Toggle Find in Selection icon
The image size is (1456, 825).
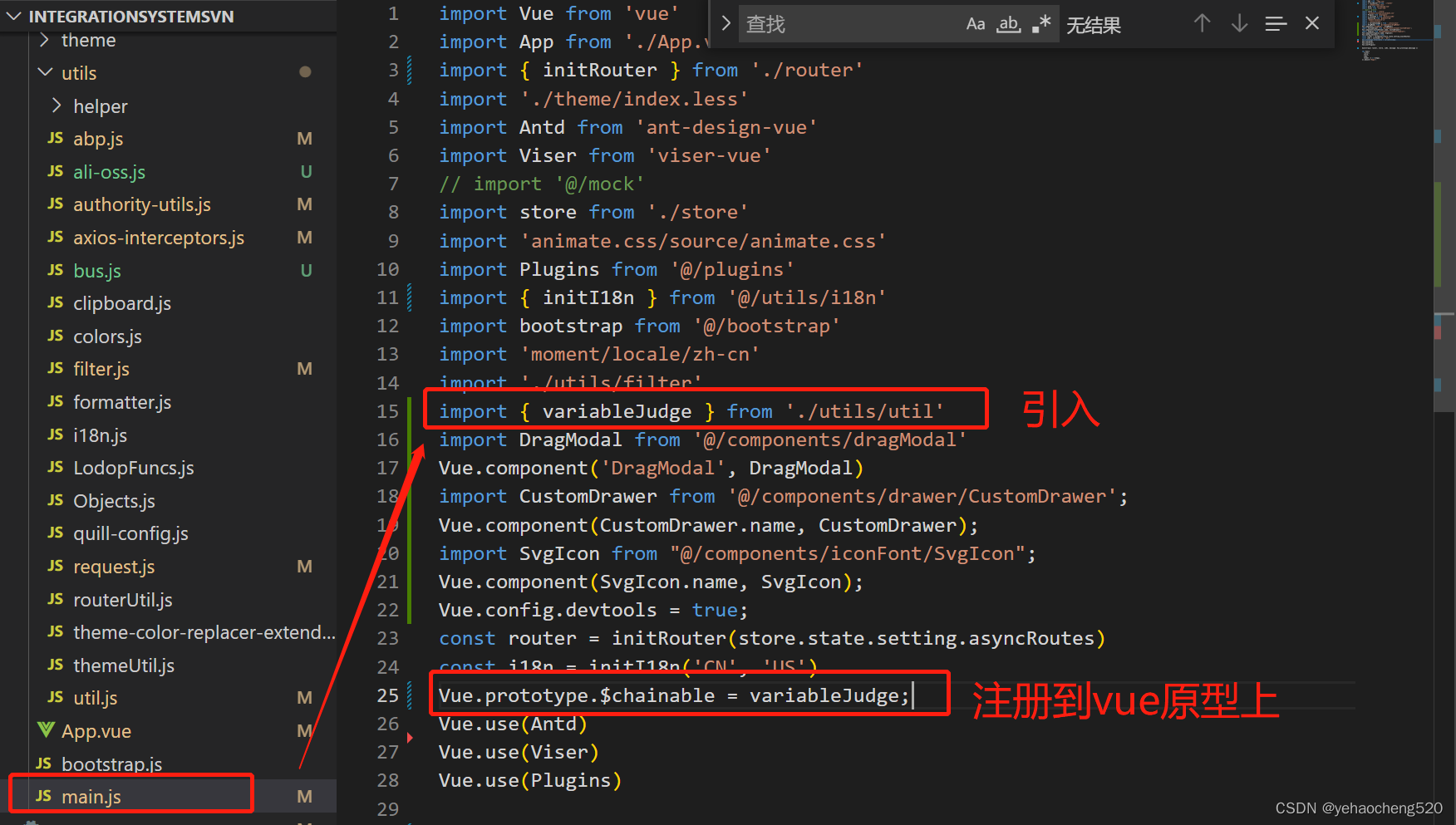tap(1276, 23)
